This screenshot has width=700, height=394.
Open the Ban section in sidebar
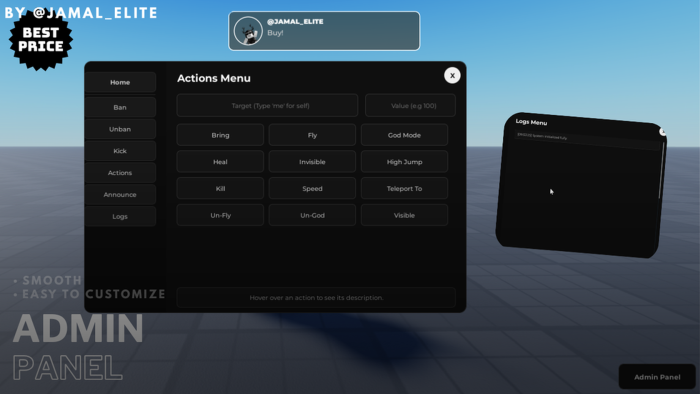click(120, 107)
